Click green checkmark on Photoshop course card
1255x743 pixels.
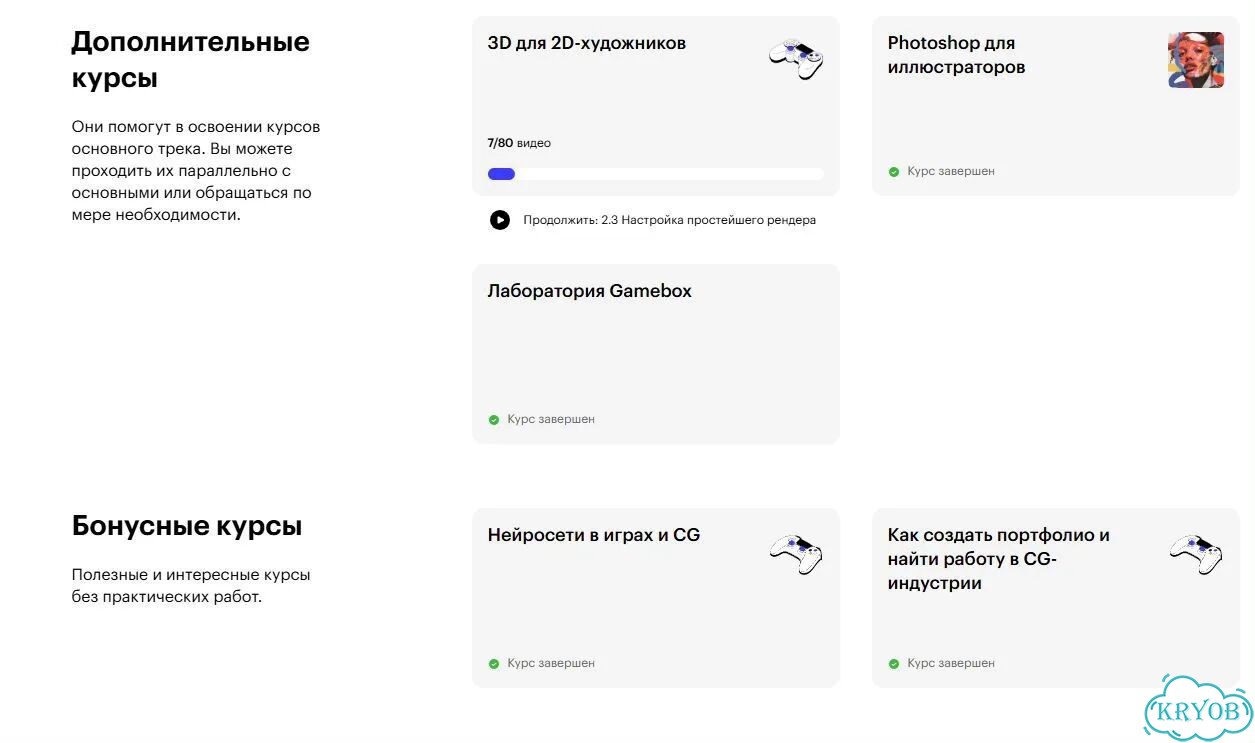tap(894, 172)
